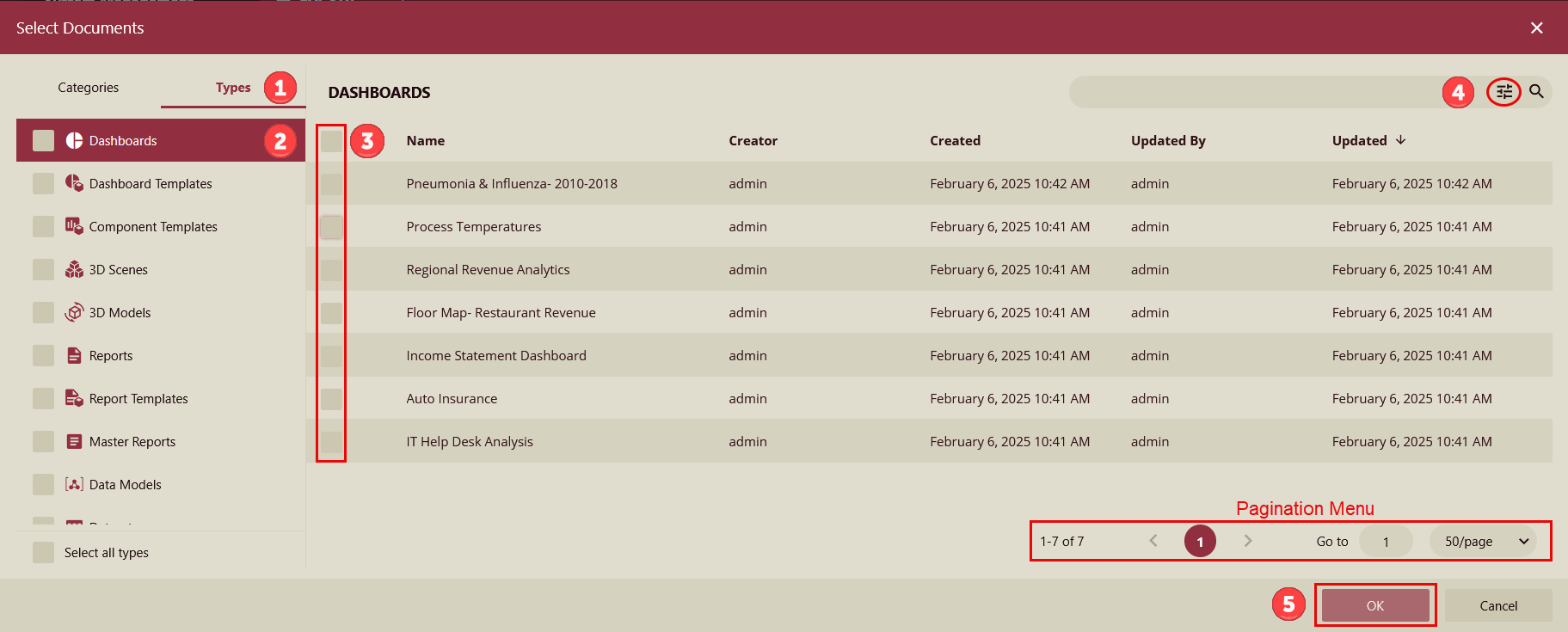
Task: Click the Report Templates type icon
Action: coord(74,398)
